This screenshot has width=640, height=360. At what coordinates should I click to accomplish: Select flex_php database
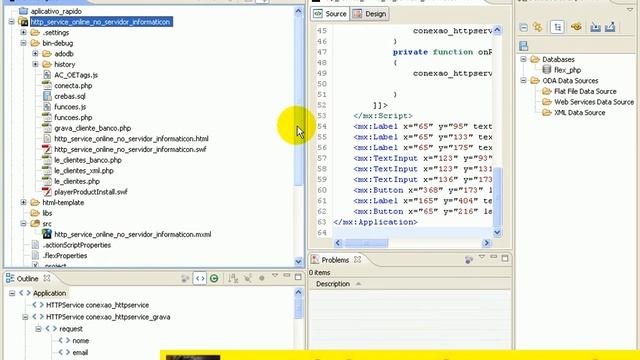pos(567,70)
